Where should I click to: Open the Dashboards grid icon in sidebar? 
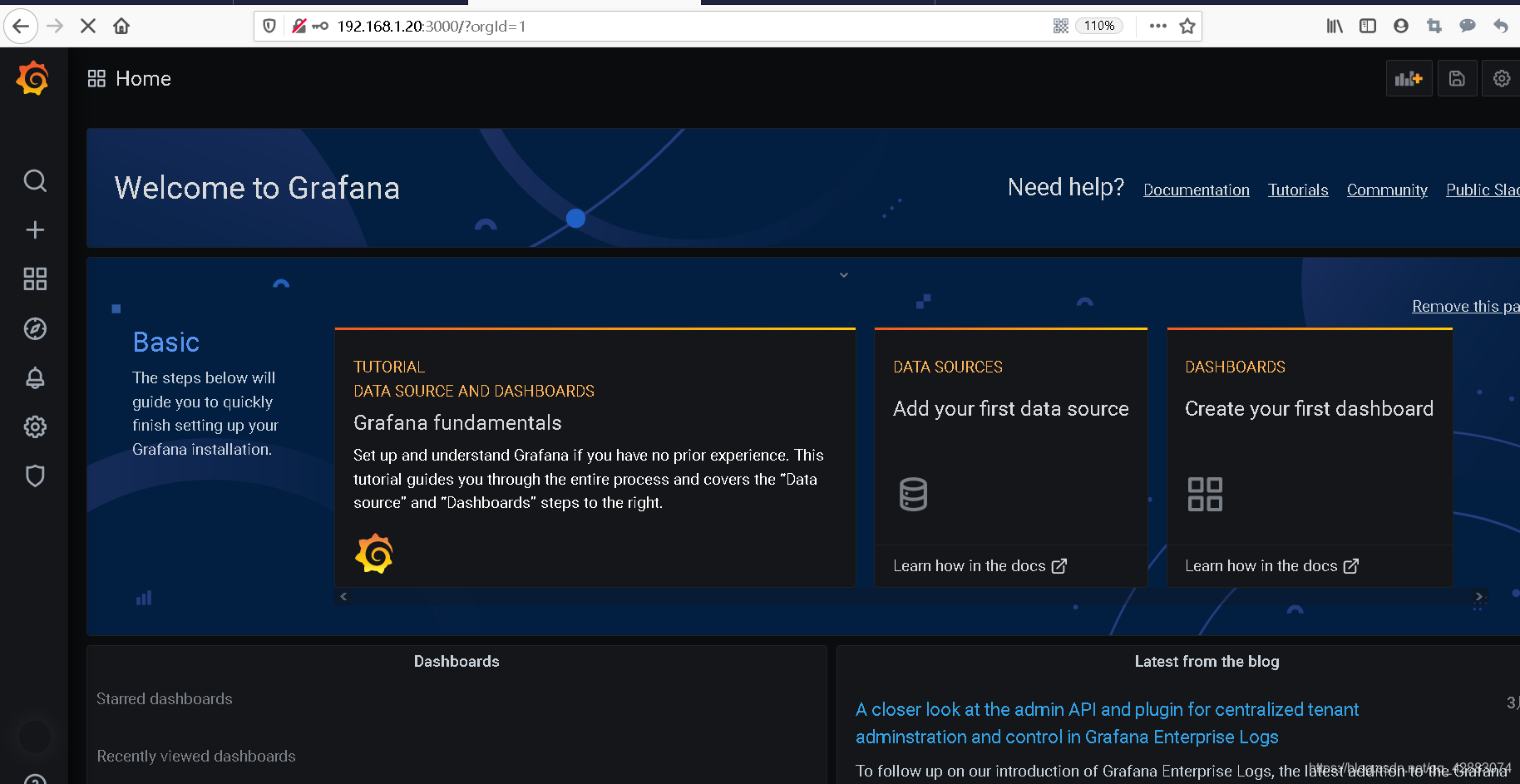pyautogui.click(x=35, y=279)
